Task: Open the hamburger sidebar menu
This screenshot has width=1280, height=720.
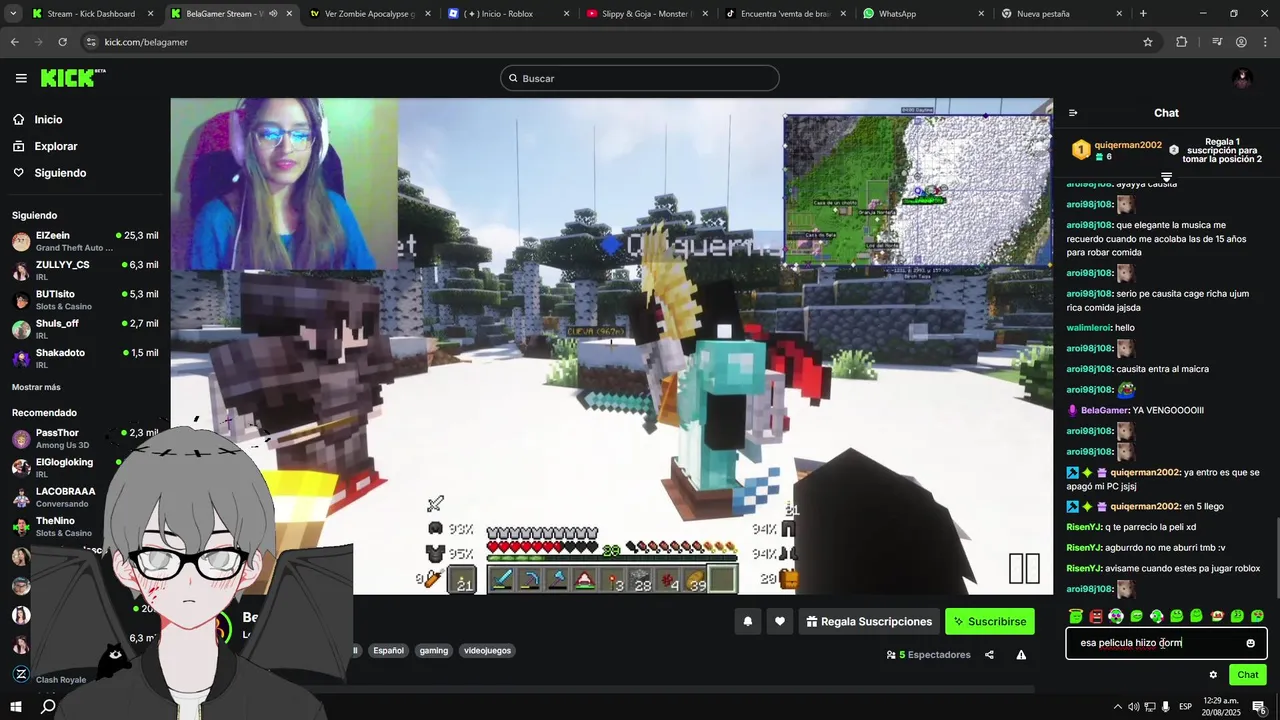Action: (21, 78)
